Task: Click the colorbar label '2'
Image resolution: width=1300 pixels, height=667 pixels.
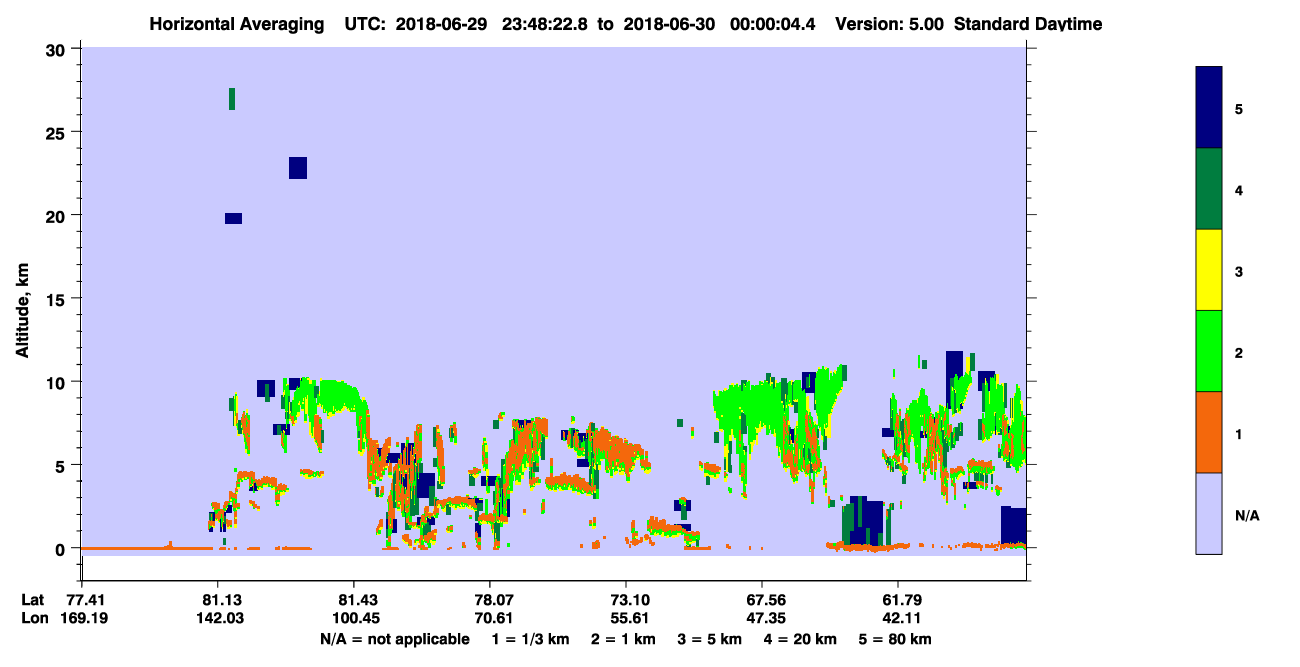Action: pos(1238,352)
